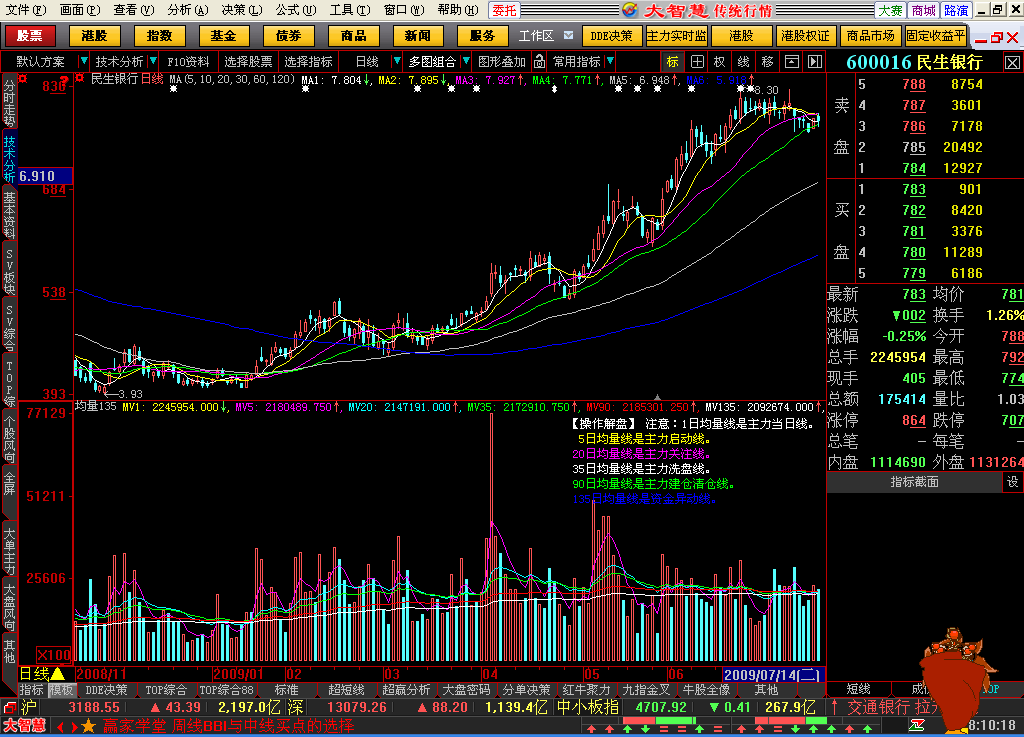Click the 线 line drawing icon

click(743, 62)
